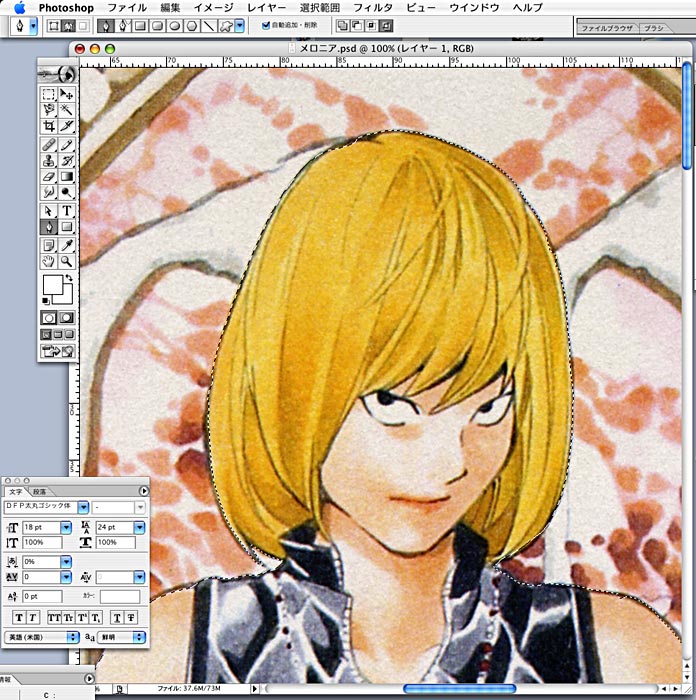Image resolution: width=696 pixels, height=700 pixels.
Task: Open the イメージ menu
Action: coord(214,8)
